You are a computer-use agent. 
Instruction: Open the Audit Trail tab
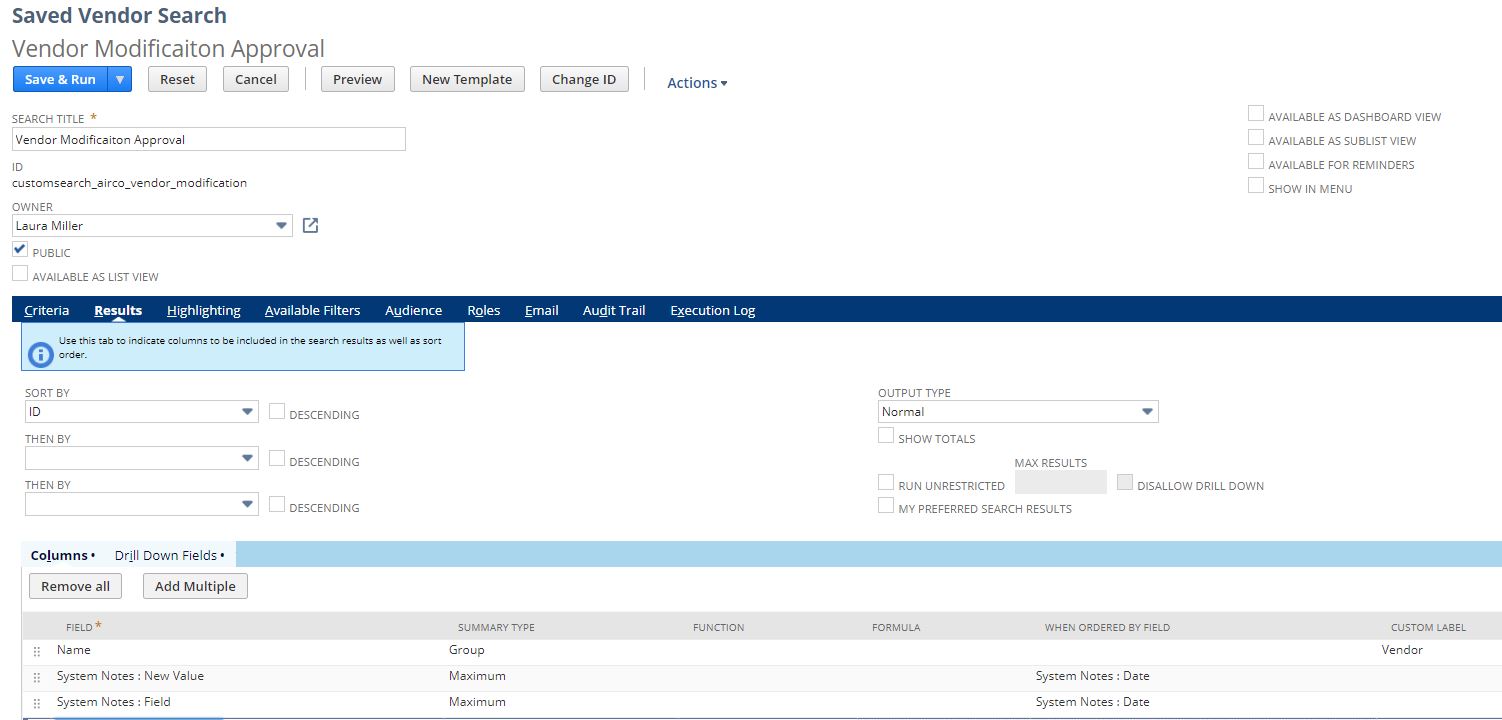pos(614,310)
